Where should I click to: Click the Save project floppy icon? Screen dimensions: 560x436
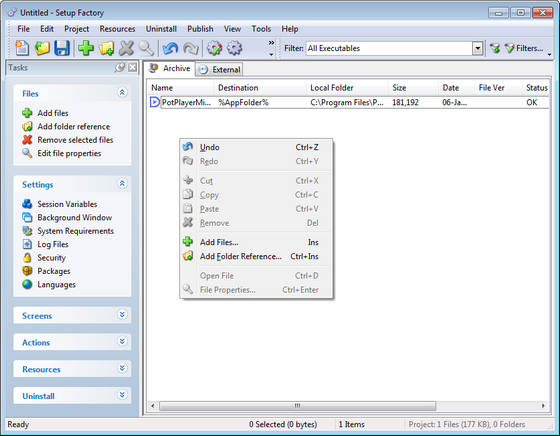62,48
